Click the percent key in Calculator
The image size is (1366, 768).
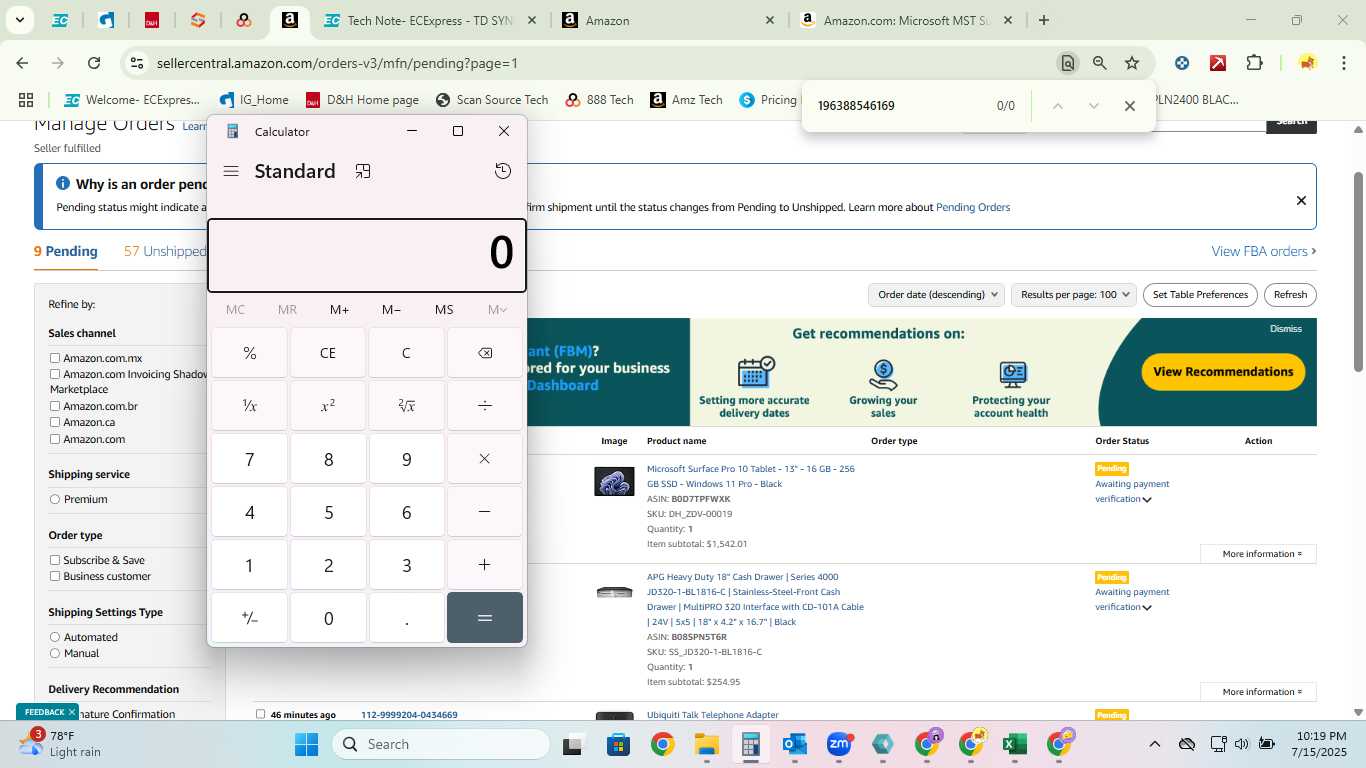[249, 353]
